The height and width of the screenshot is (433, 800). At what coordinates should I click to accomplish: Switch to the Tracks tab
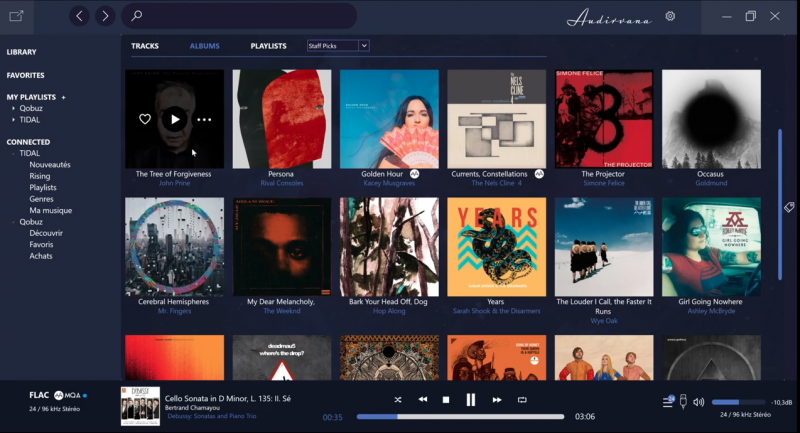(145, 46)
